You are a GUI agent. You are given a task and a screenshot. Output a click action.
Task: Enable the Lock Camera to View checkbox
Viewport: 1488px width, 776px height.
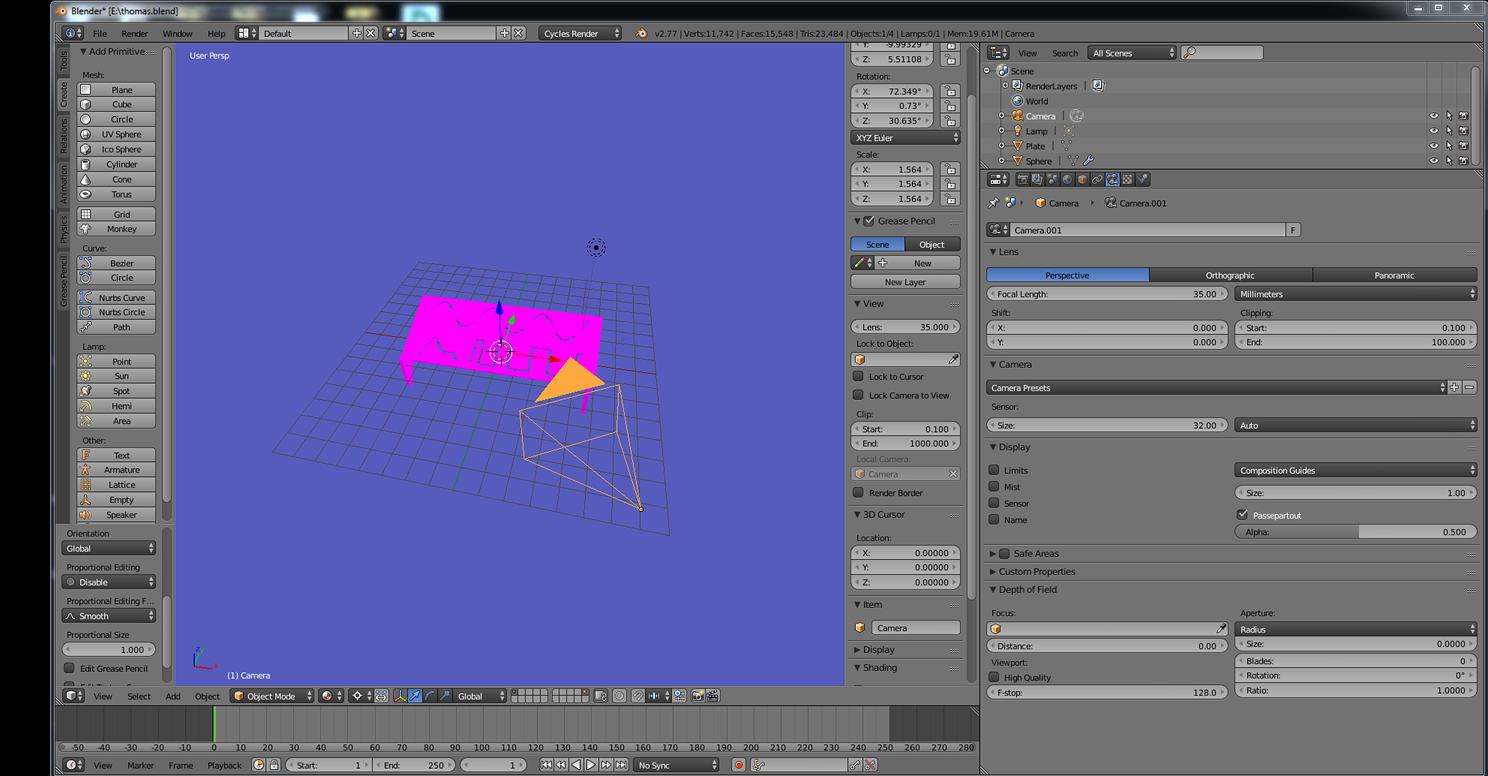858,395
